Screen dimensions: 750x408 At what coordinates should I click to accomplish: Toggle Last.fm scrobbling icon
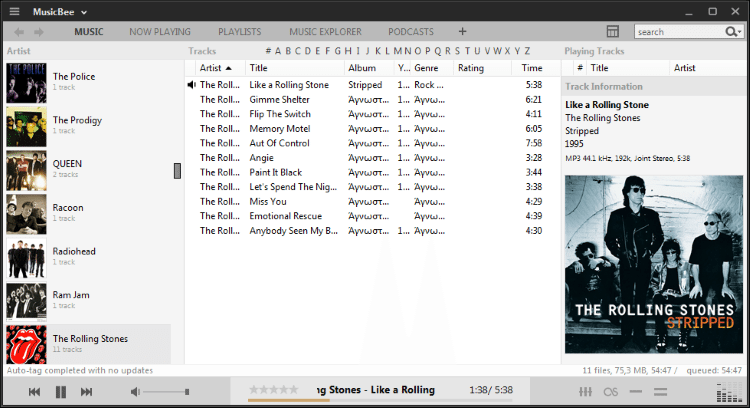(611, 392)
